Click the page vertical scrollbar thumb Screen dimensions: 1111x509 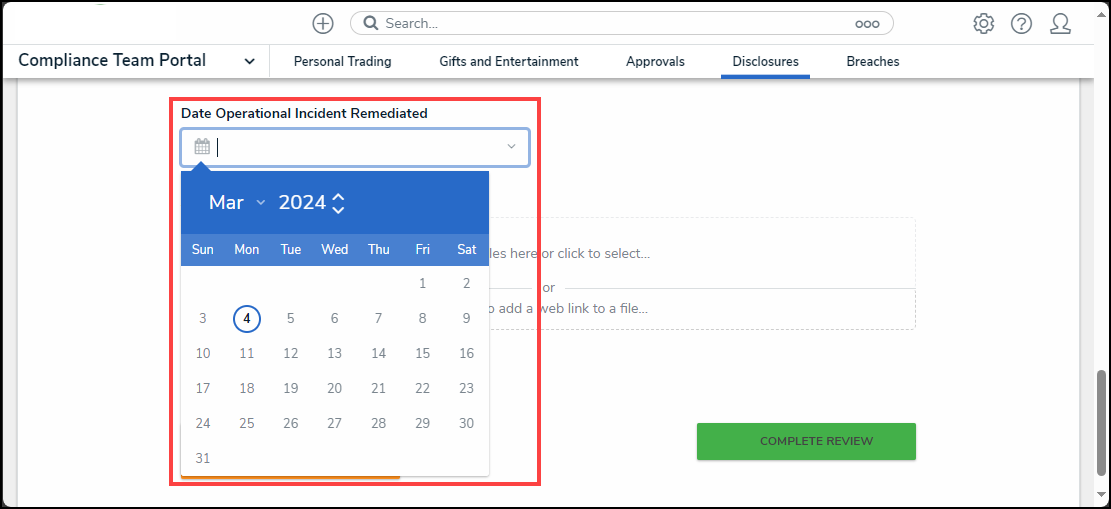coord(1102,423)
